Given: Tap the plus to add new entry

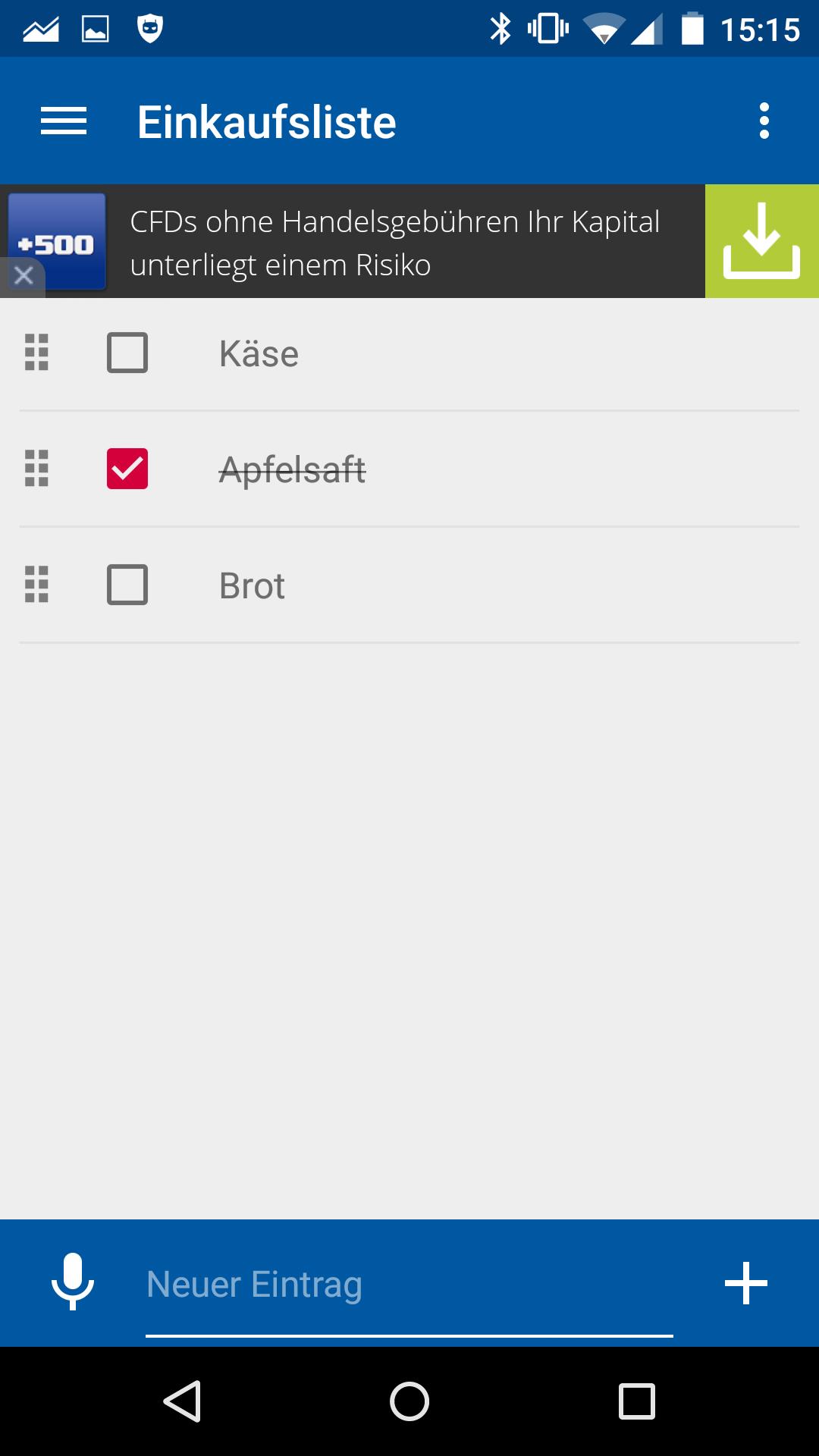Looking at the screenshot, I should [746, 1283].
